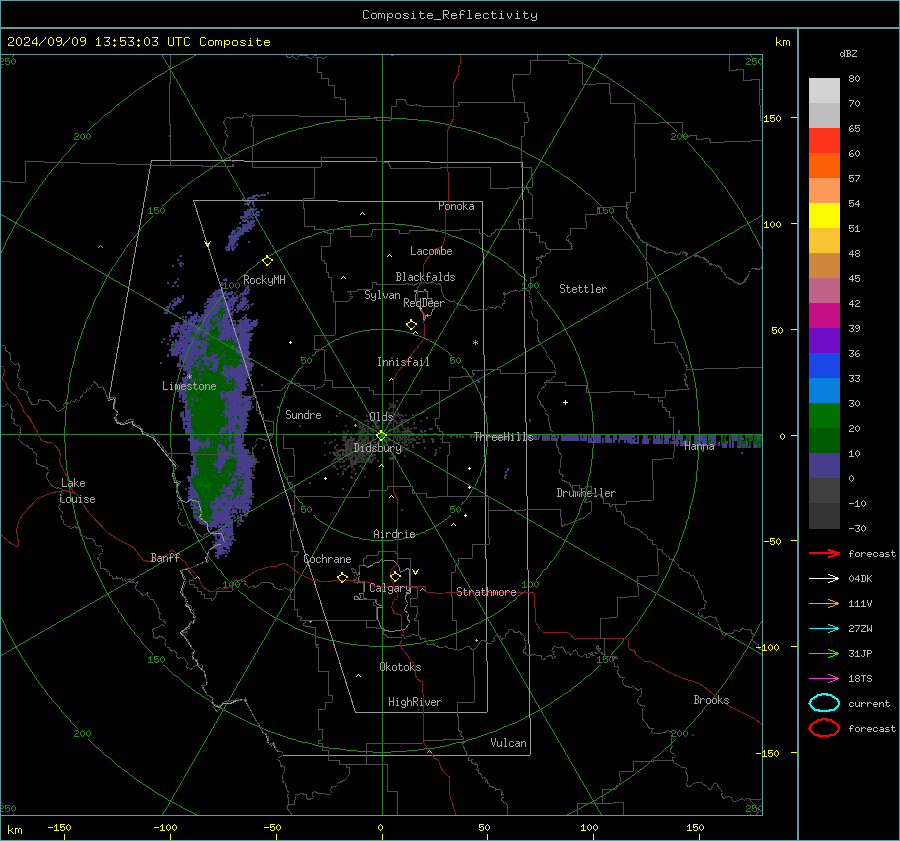
Task: Click the ThreeHills label
Action: pos(503,437)
